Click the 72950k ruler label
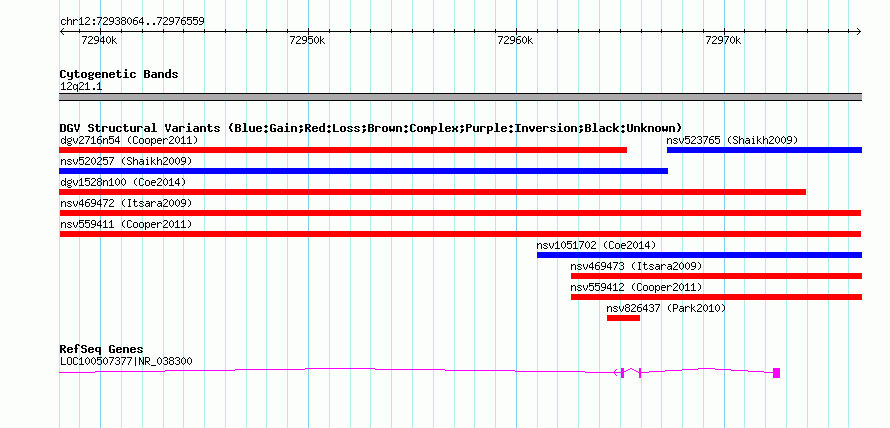This screenshot has height=428, width=890. pyautogui.click(x=307, y=40)
